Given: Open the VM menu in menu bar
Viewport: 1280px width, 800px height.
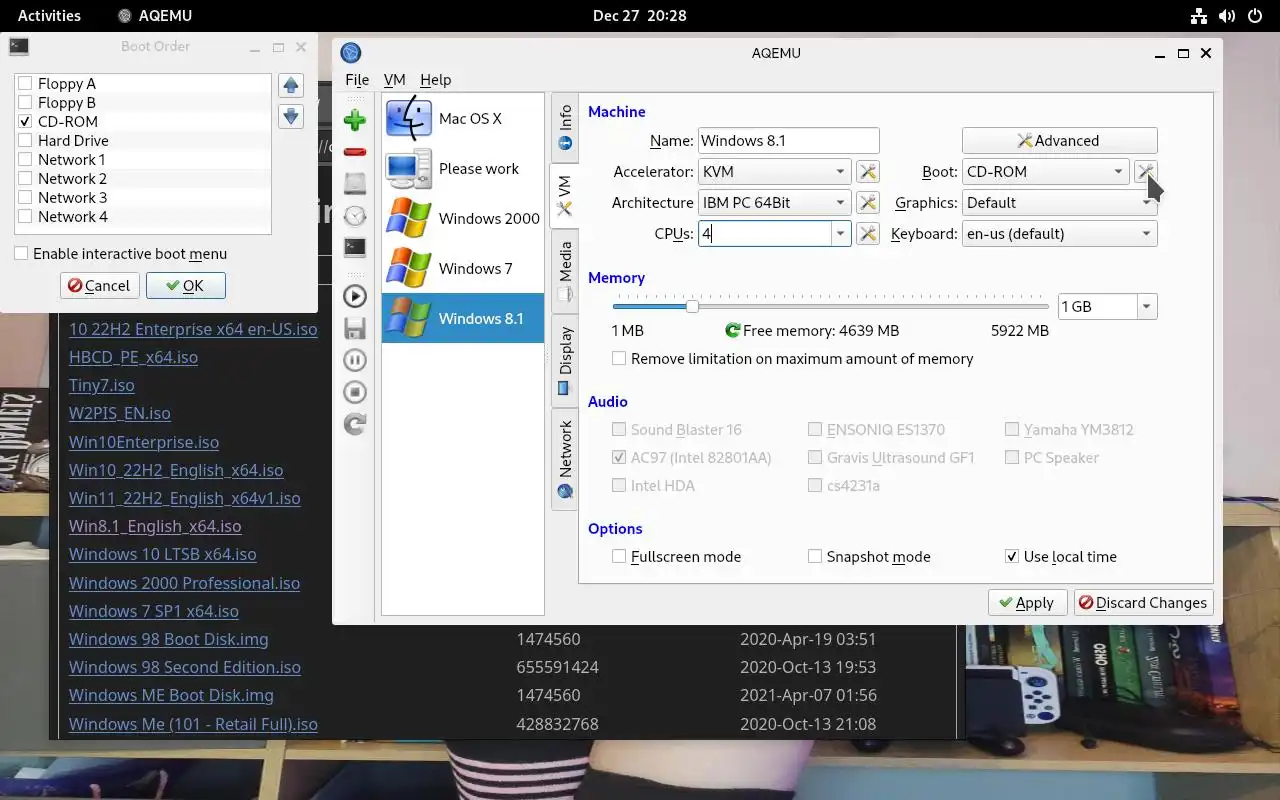Looking at the screenshot, I should point(394,80).
